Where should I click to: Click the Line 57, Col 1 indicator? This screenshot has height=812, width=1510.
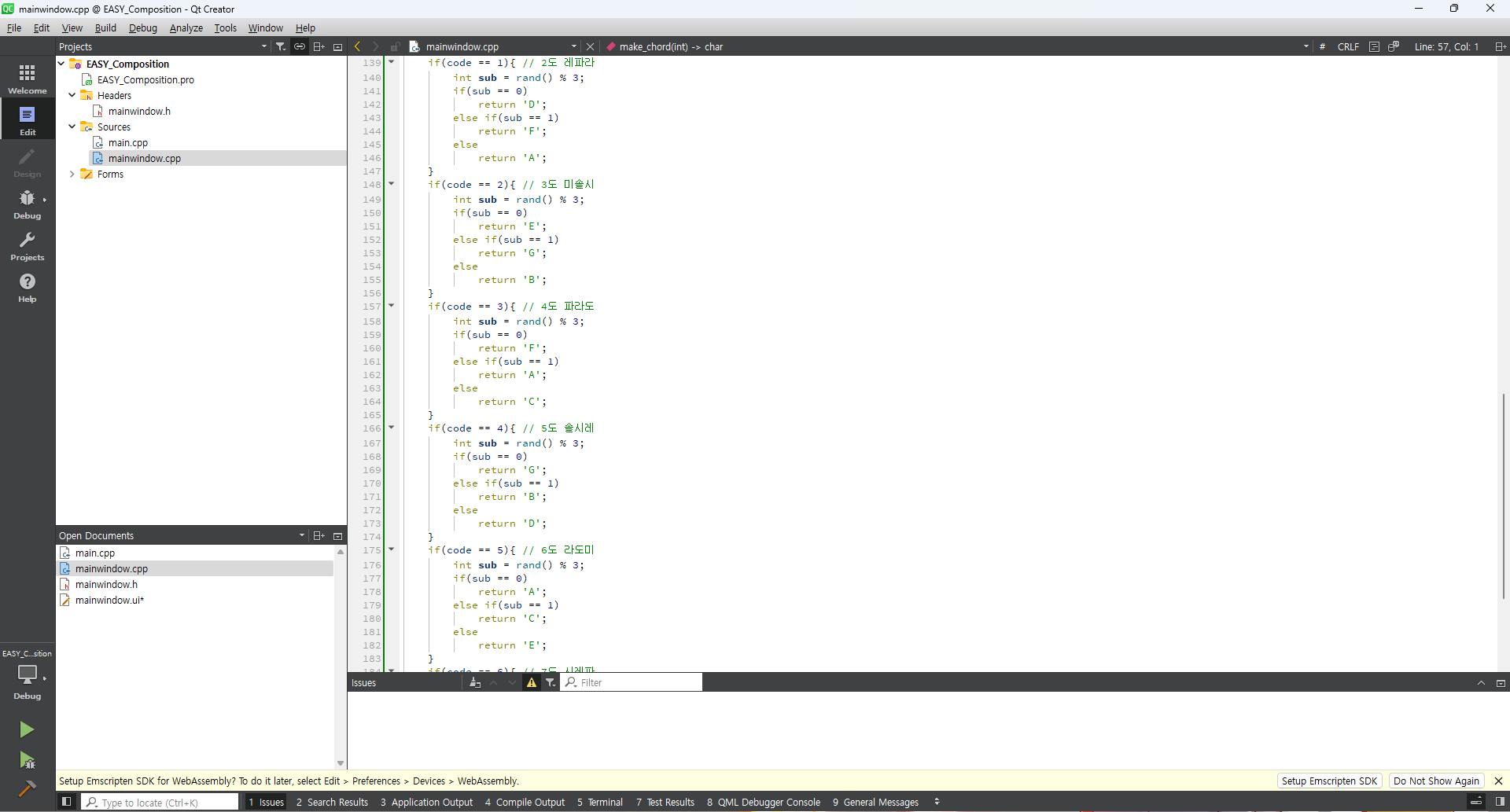click(x=1446, y=46)
